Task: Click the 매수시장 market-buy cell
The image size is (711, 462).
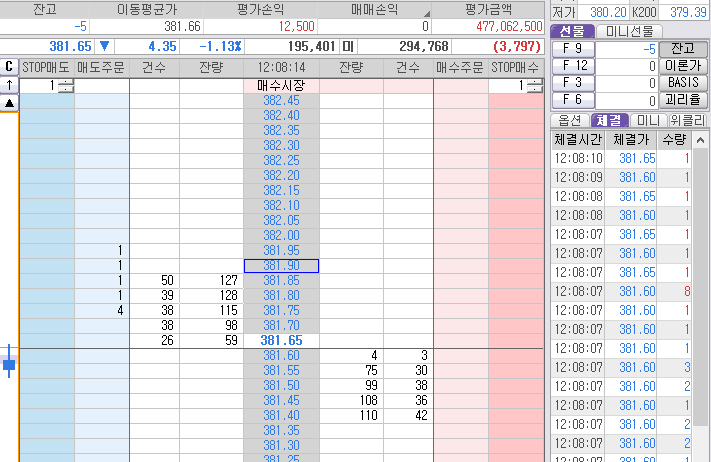Action: [281, 85]
